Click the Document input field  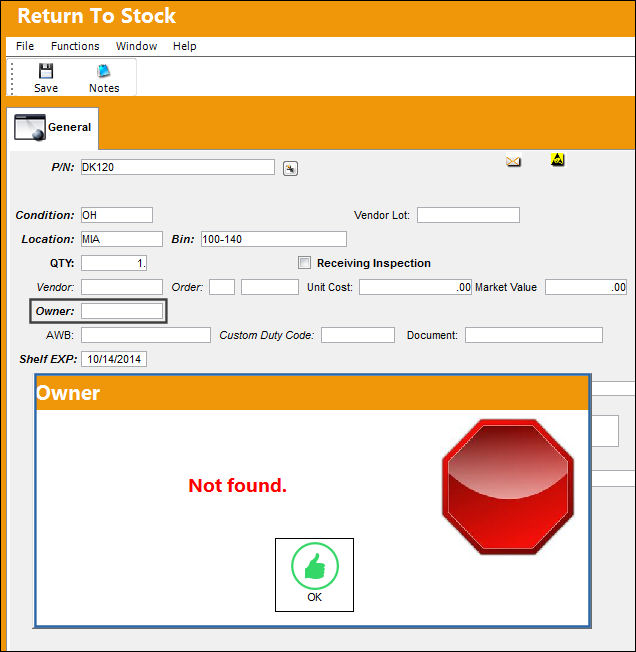click(x=534, y=335)
